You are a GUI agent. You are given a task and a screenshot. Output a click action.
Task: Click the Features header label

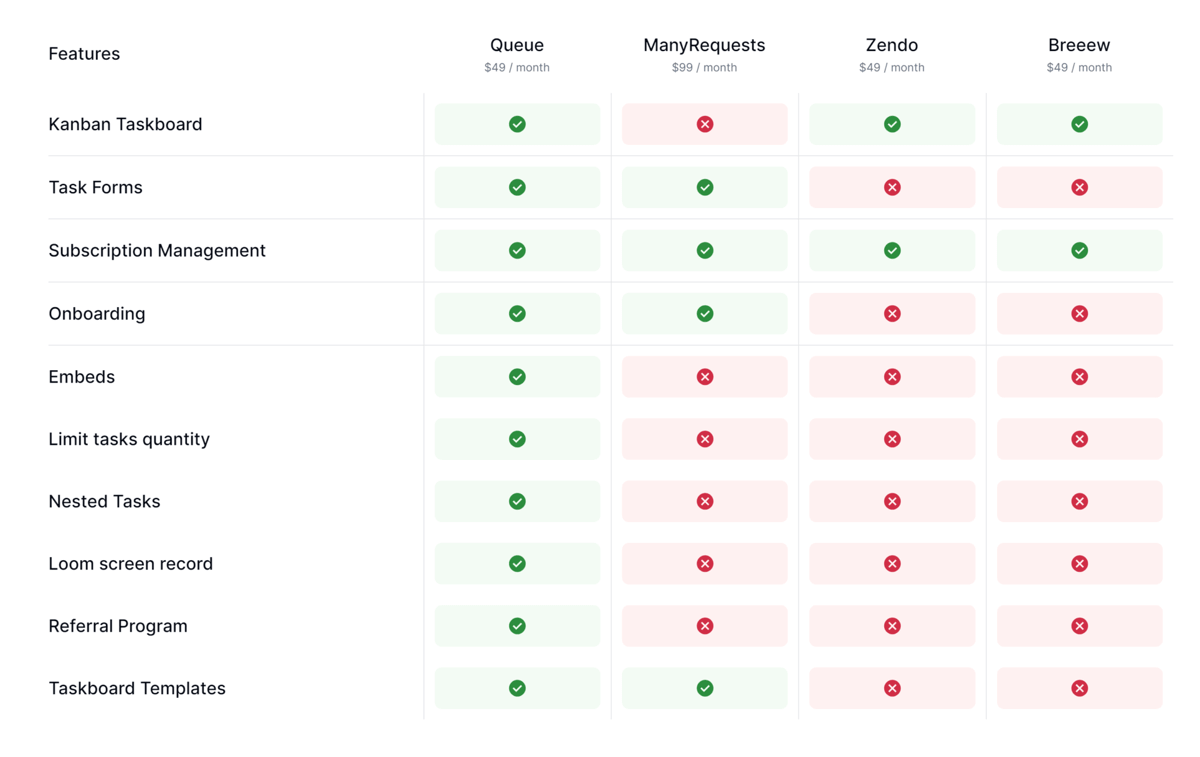[x=84, y=54]
